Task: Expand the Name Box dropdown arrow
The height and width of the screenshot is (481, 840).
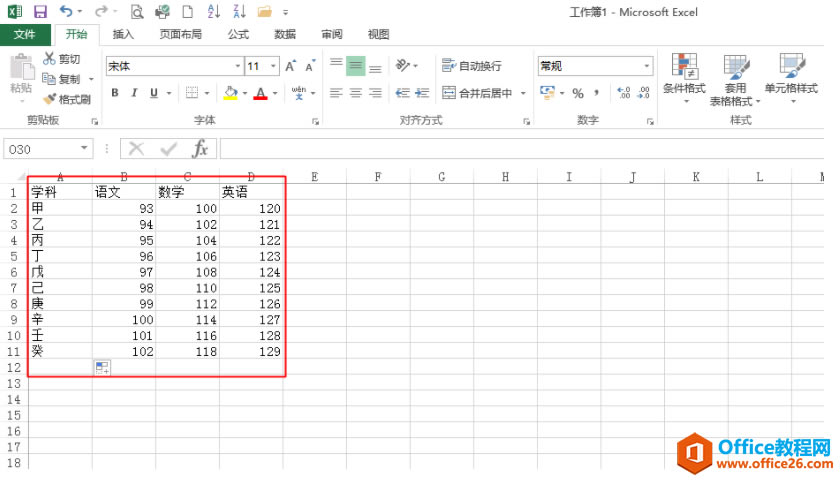Action: pyautogui.click(x=84, y=148)
